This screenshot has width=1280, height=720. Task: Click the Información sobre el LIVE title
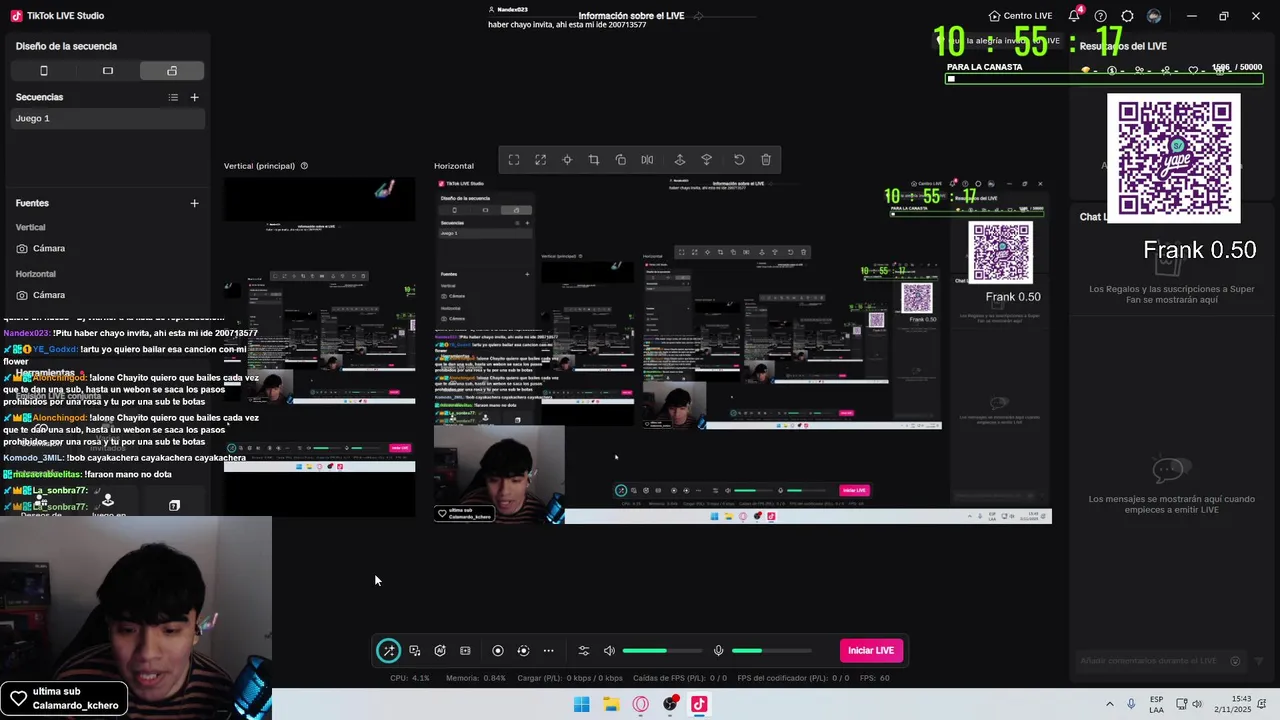pos(633,16)
